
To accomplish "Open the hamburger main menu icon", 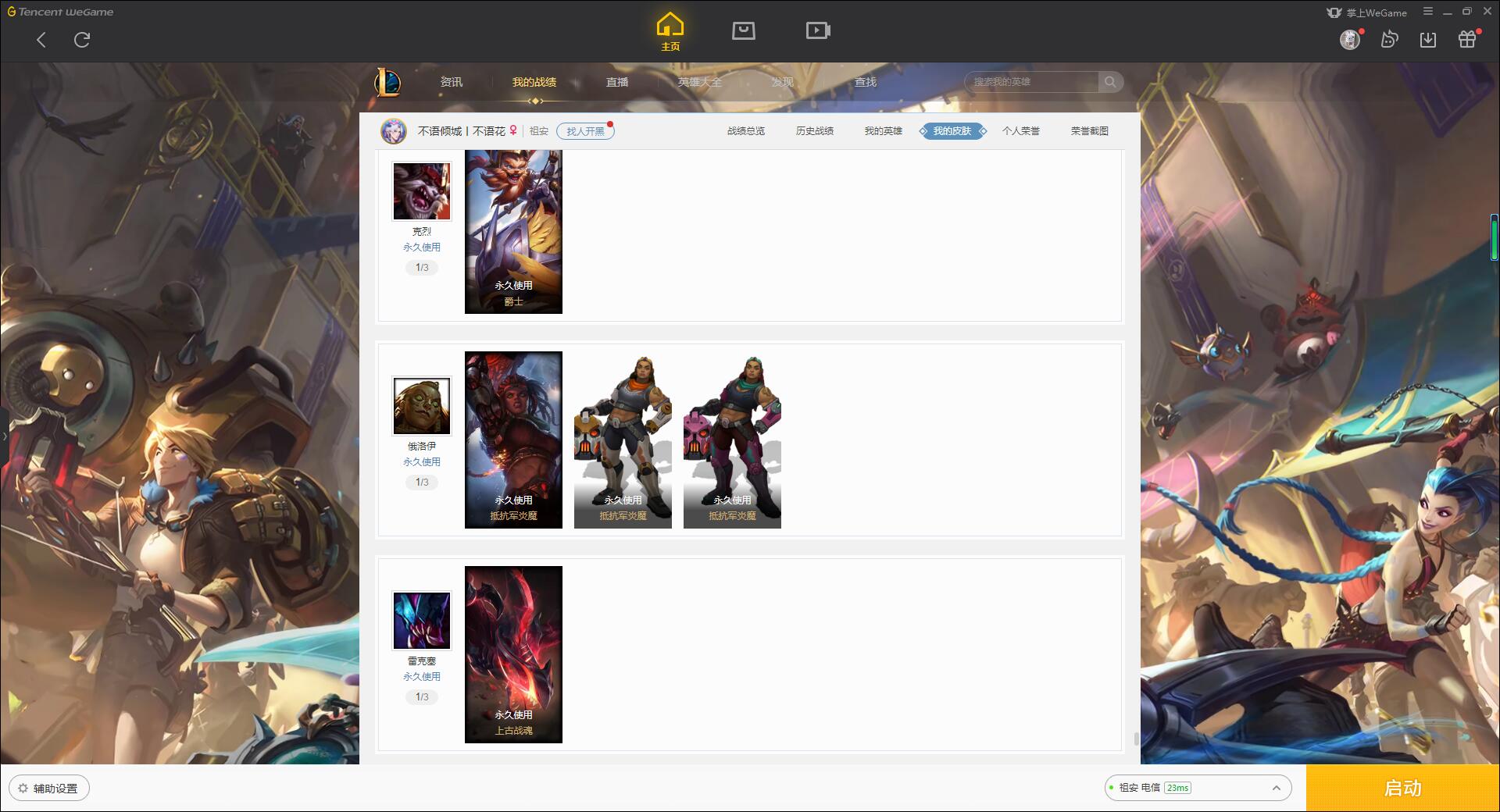I will pyautogui.click(x=1428, y=12).
